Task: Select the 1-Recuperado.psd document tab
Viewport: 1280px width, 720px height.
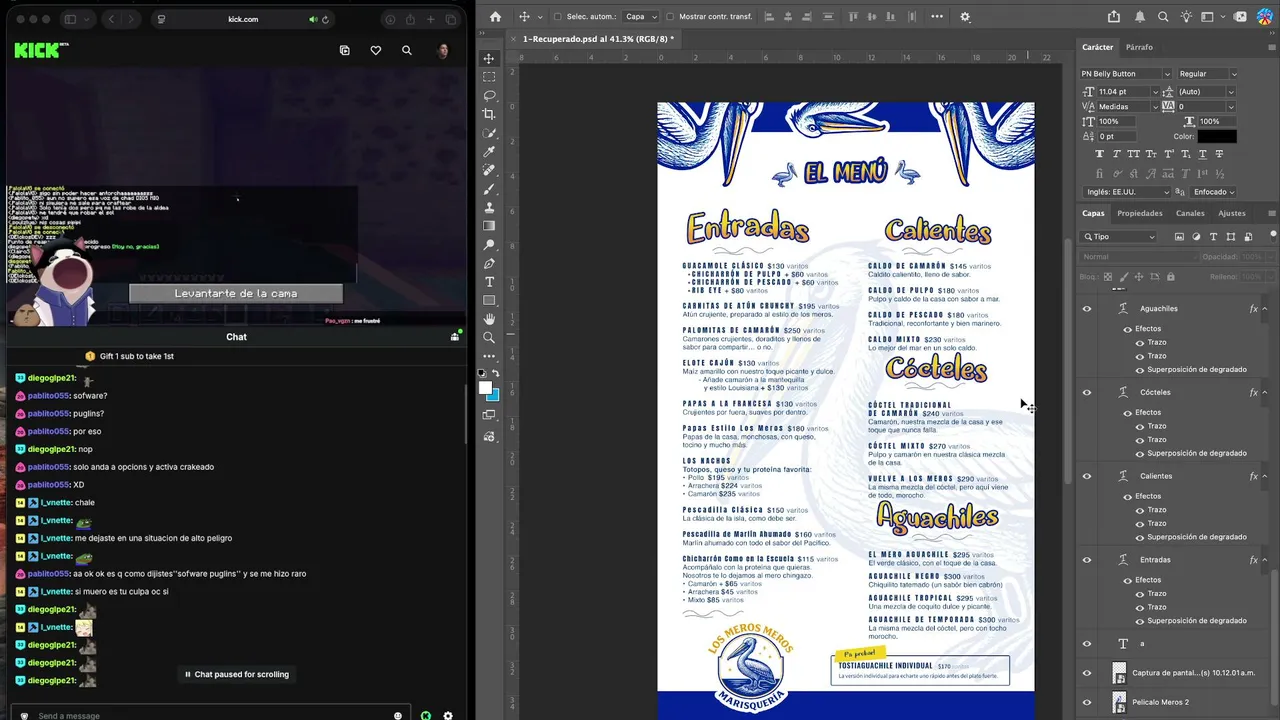Action: [598, 39]
